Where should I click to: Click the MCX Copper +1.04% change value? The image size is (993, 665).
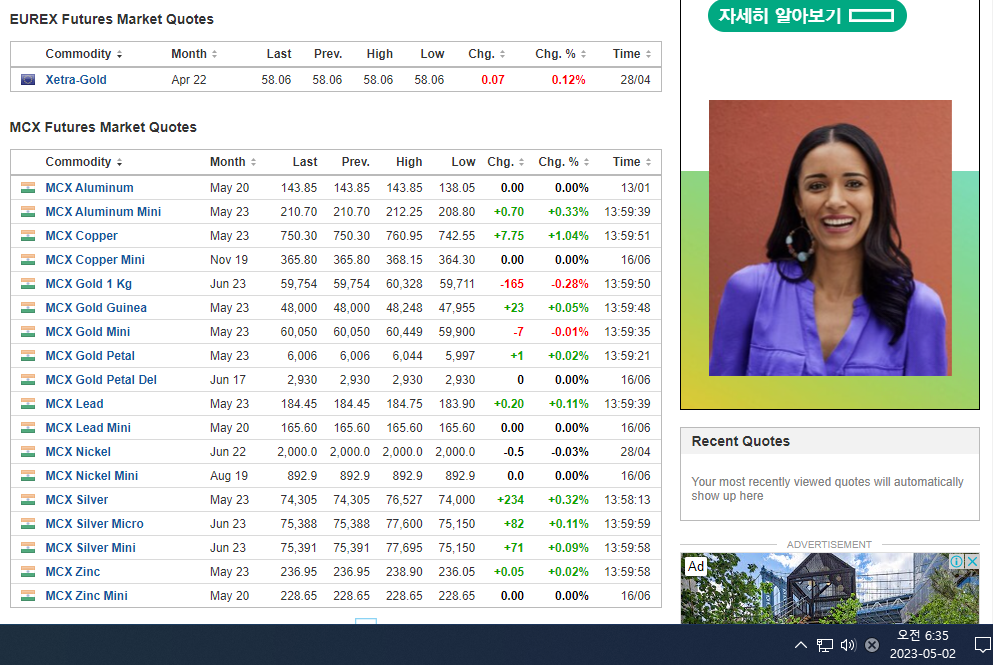click(568, 236)
